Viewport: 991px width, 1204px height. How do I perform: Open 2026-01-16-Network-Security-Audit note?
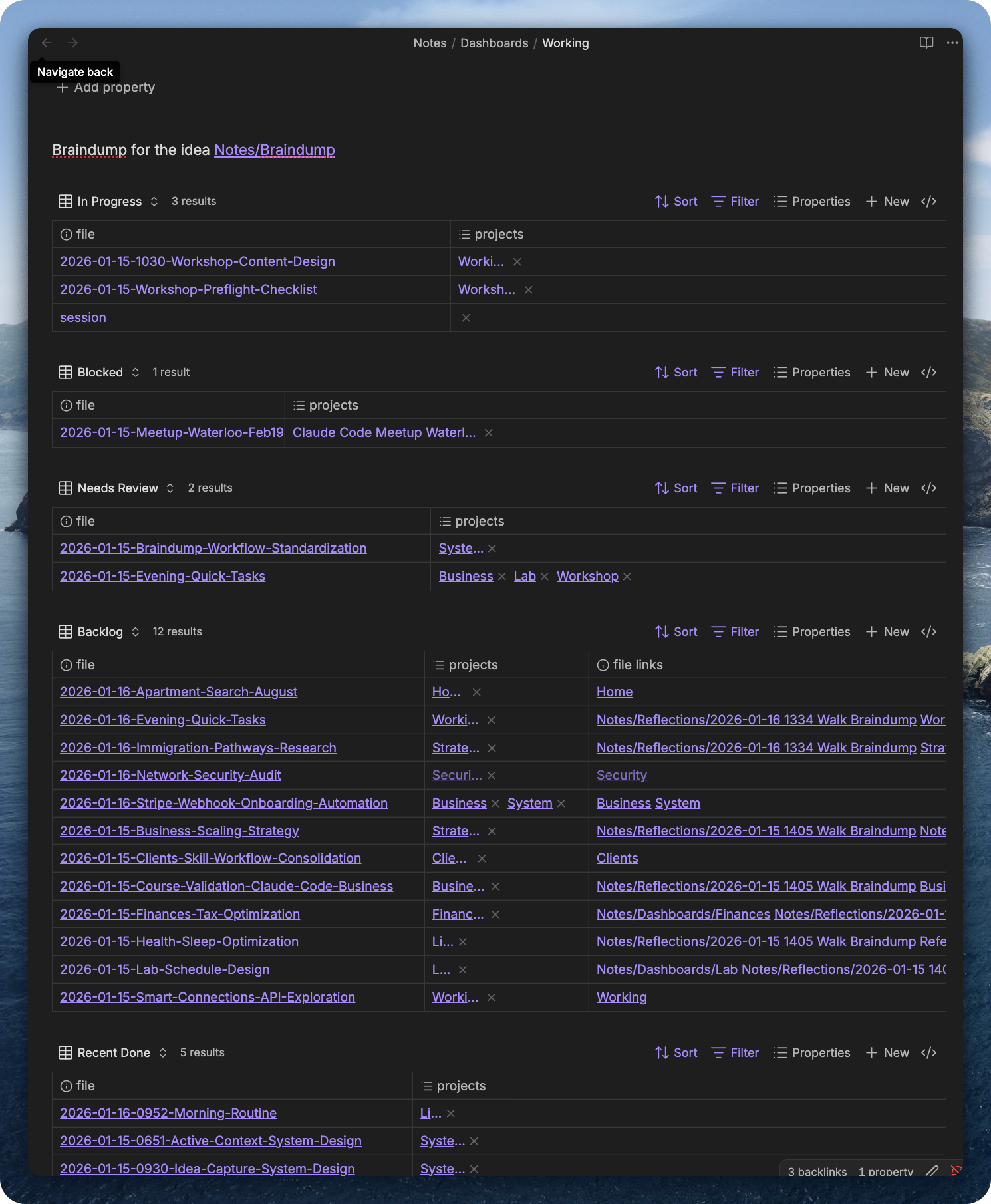(x=170, y=776)
